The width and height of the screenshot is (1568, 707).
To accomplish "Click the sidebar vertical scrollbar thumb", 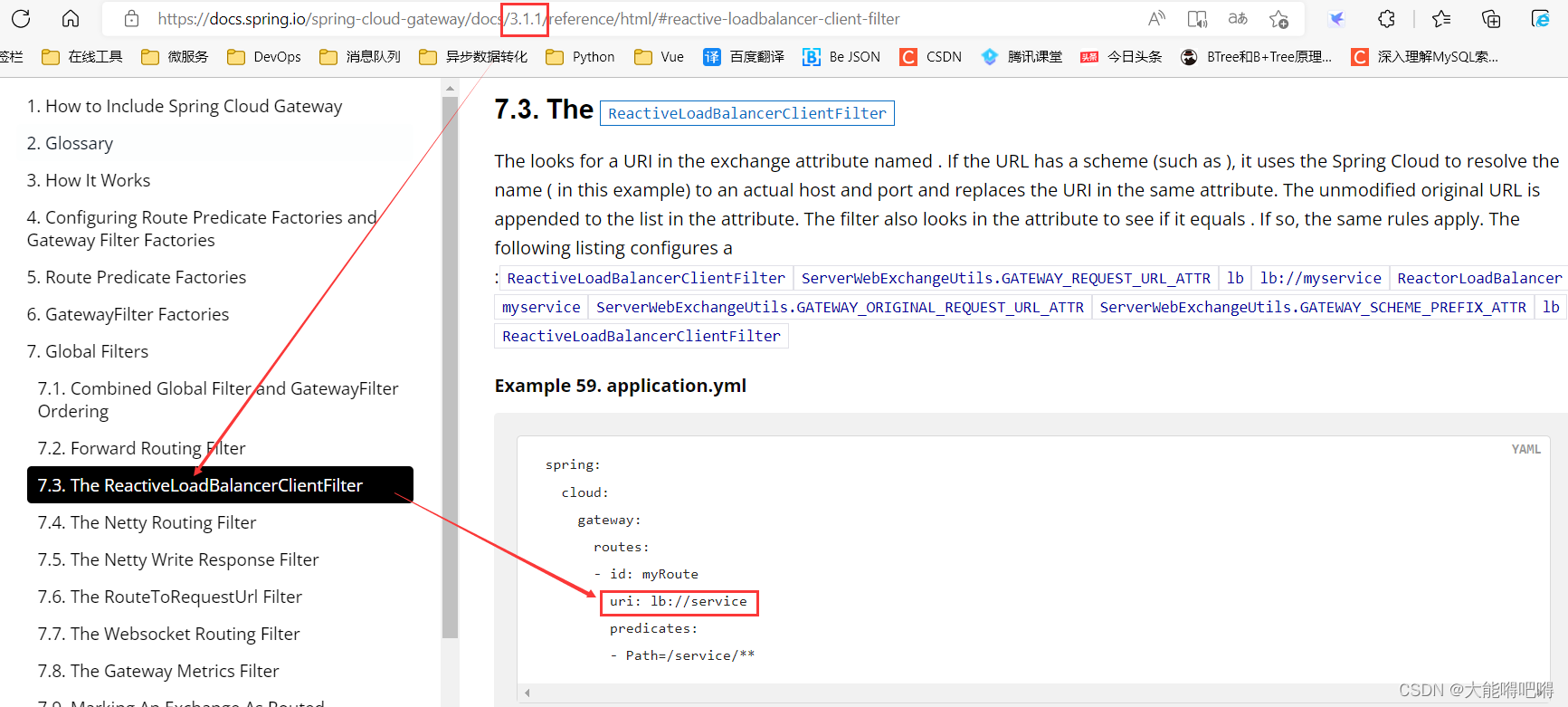I will [x=450, y=368].
